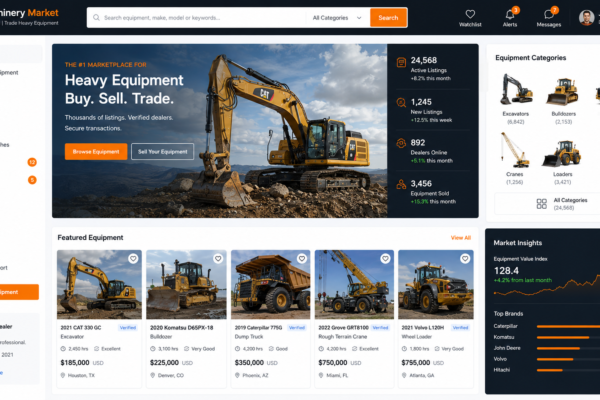Click the Featured Equipment heading

[x=90, y=238]
